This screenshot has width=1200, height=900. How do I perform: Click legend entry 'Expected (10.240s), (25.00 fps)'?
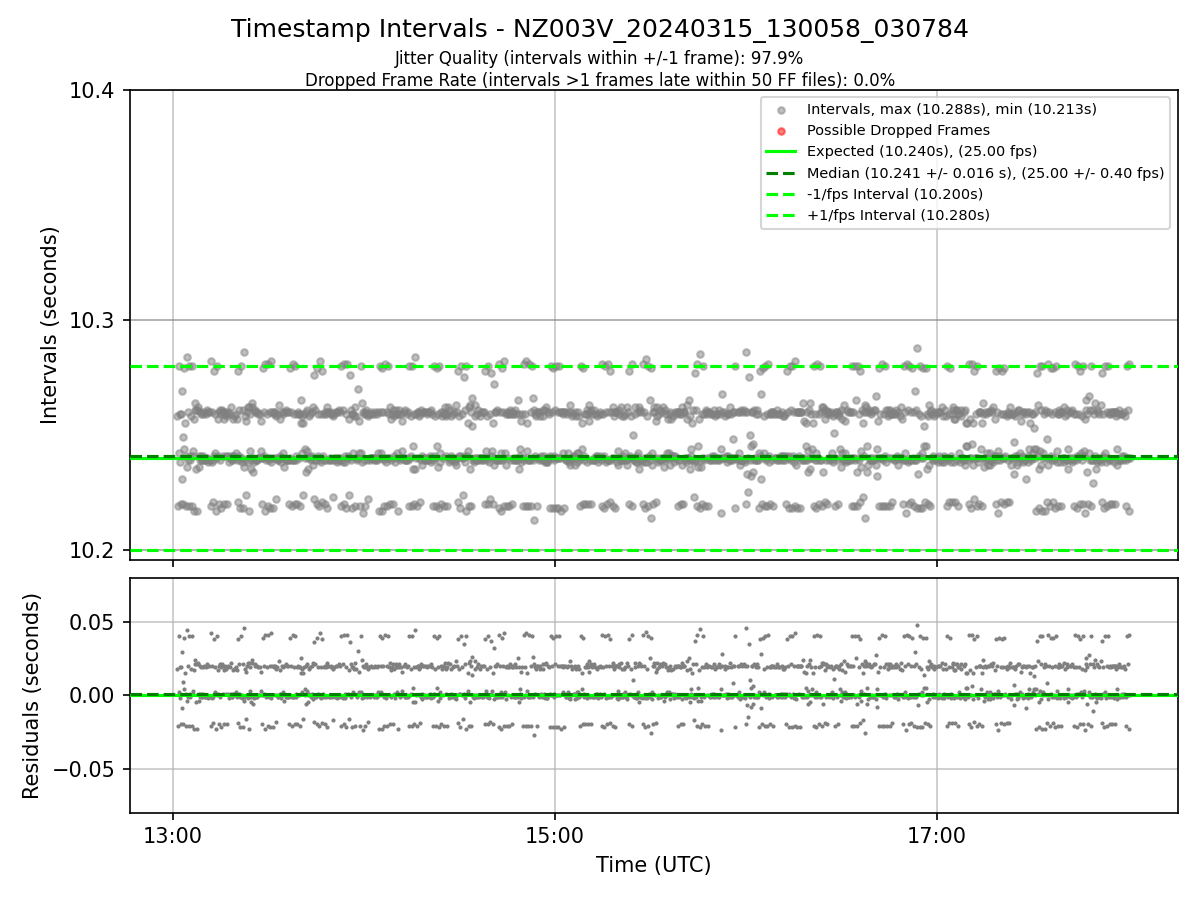(x=922, y=151)
